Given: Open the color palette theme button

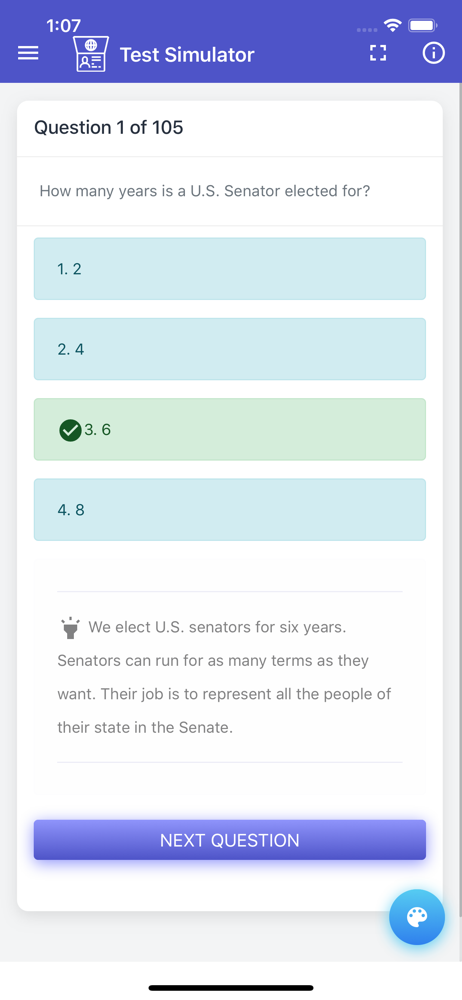Looking at the screenshot, I should click(417, 917).
